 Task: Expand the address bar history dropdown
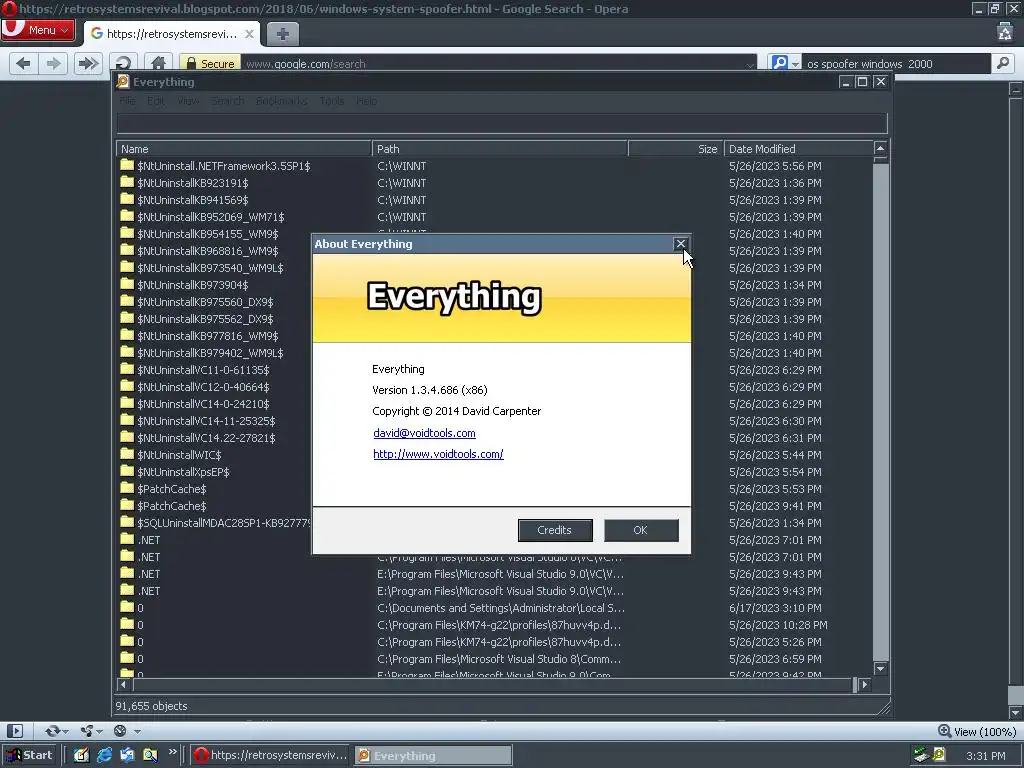click(x=750, y=64)
